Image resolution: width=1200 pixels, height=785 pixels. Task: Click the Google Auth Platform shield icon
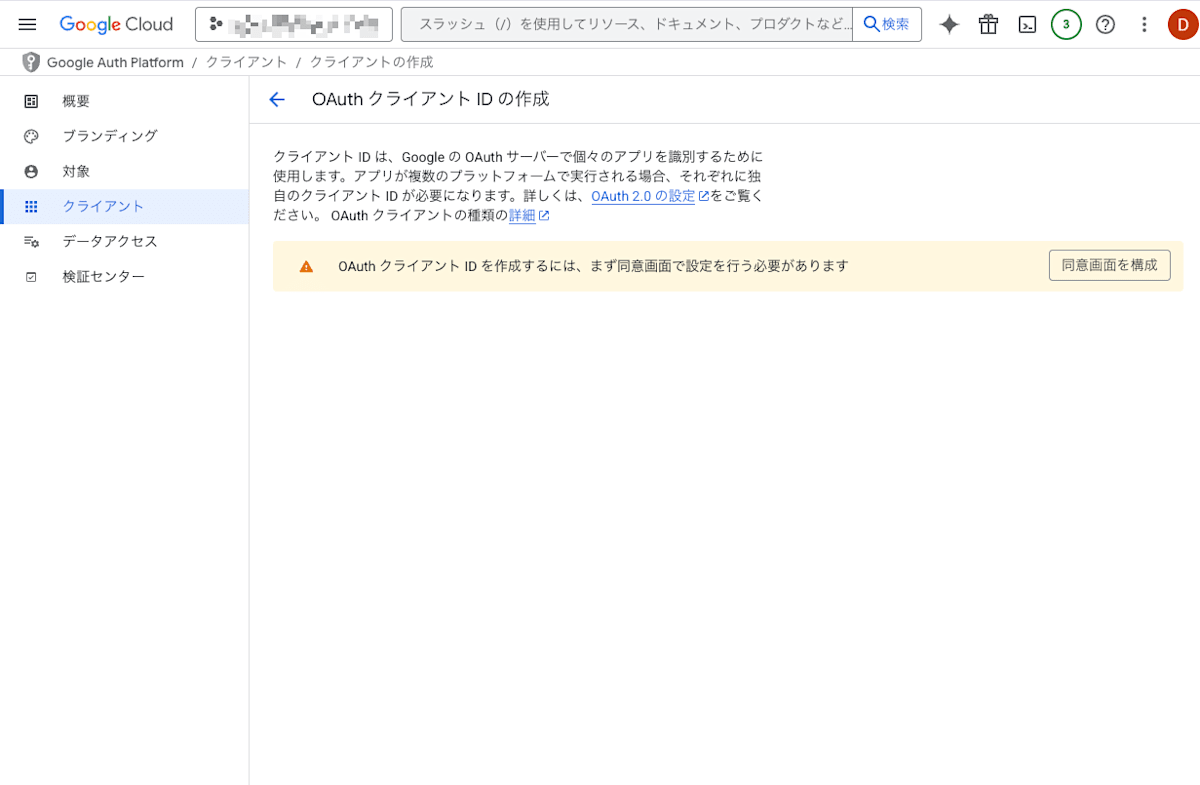pyautogui.click(x=31, y=62)
